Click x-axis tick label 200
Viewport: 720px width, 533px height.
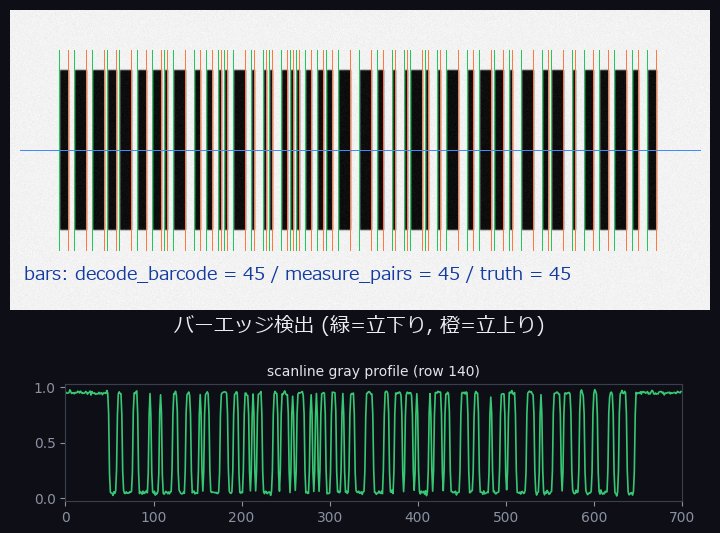(242, 517)
